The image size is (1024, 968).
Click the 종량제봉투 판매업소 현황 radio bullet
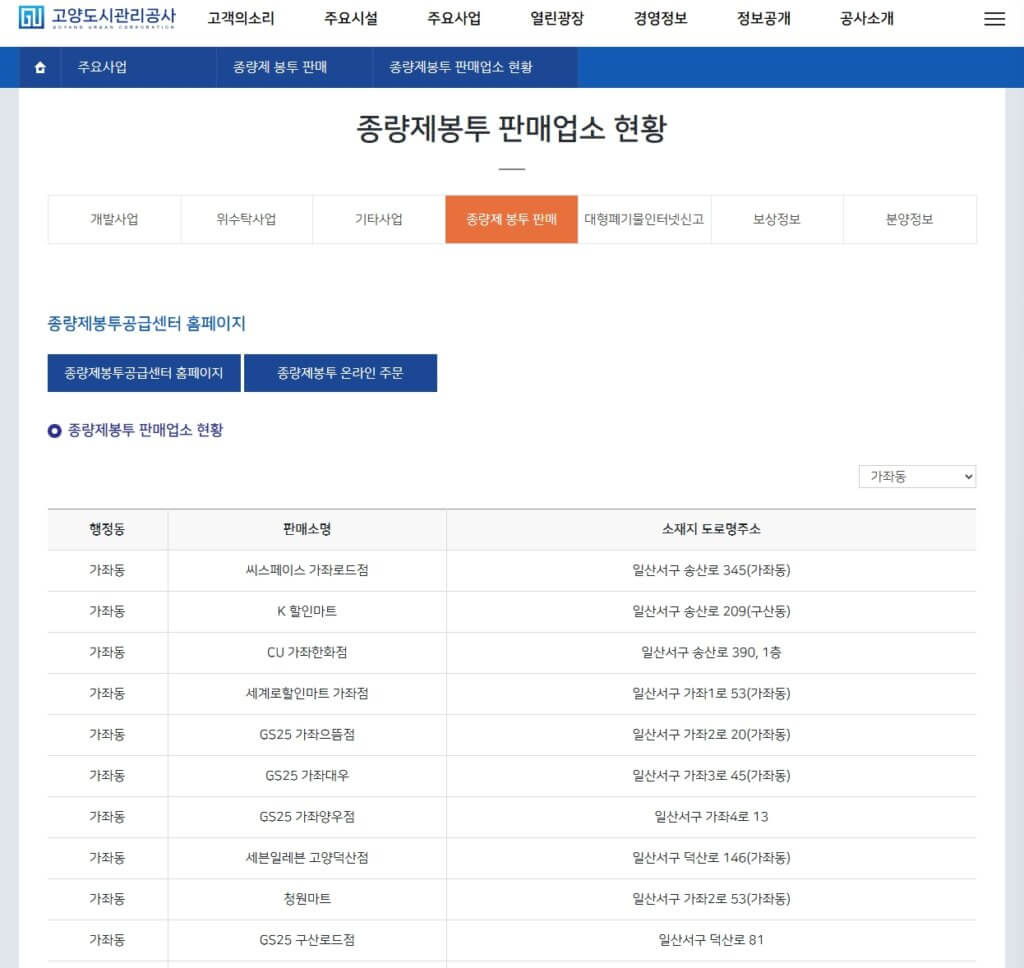[52, 432]
